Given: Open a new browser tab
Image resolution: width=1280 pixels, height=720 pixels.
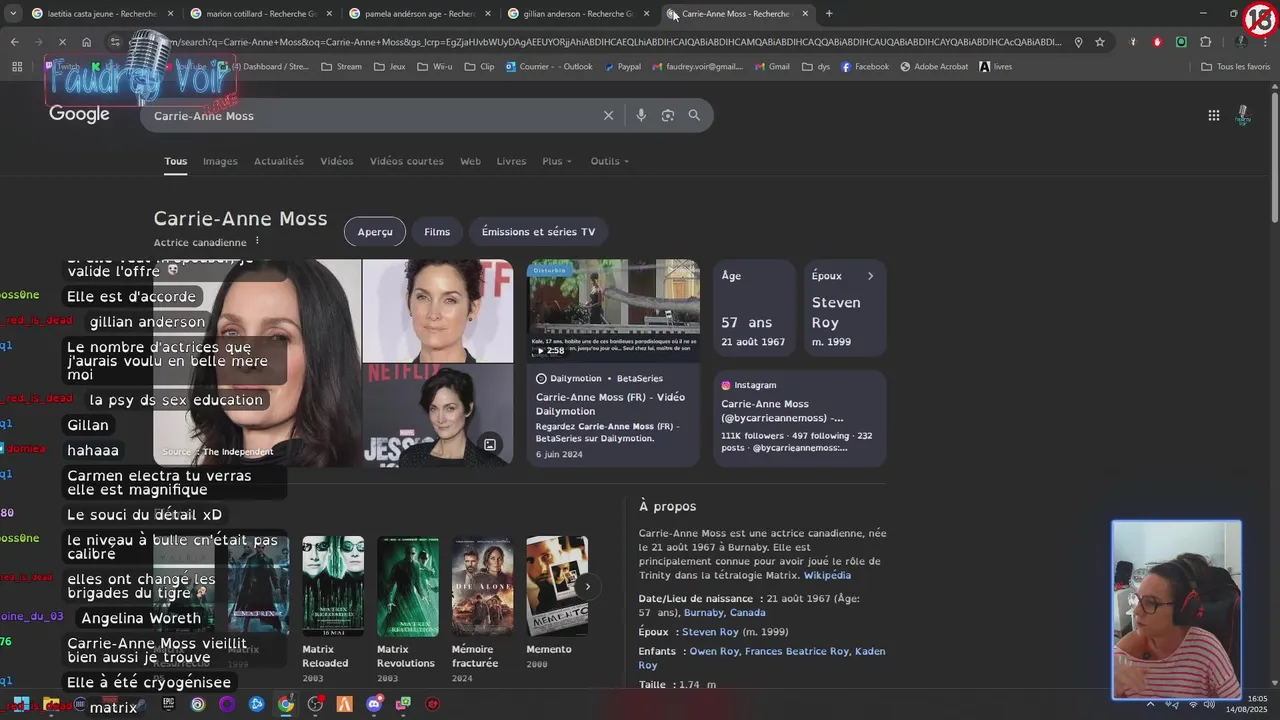Looking at the screenshot, I should tap(829, 14).
